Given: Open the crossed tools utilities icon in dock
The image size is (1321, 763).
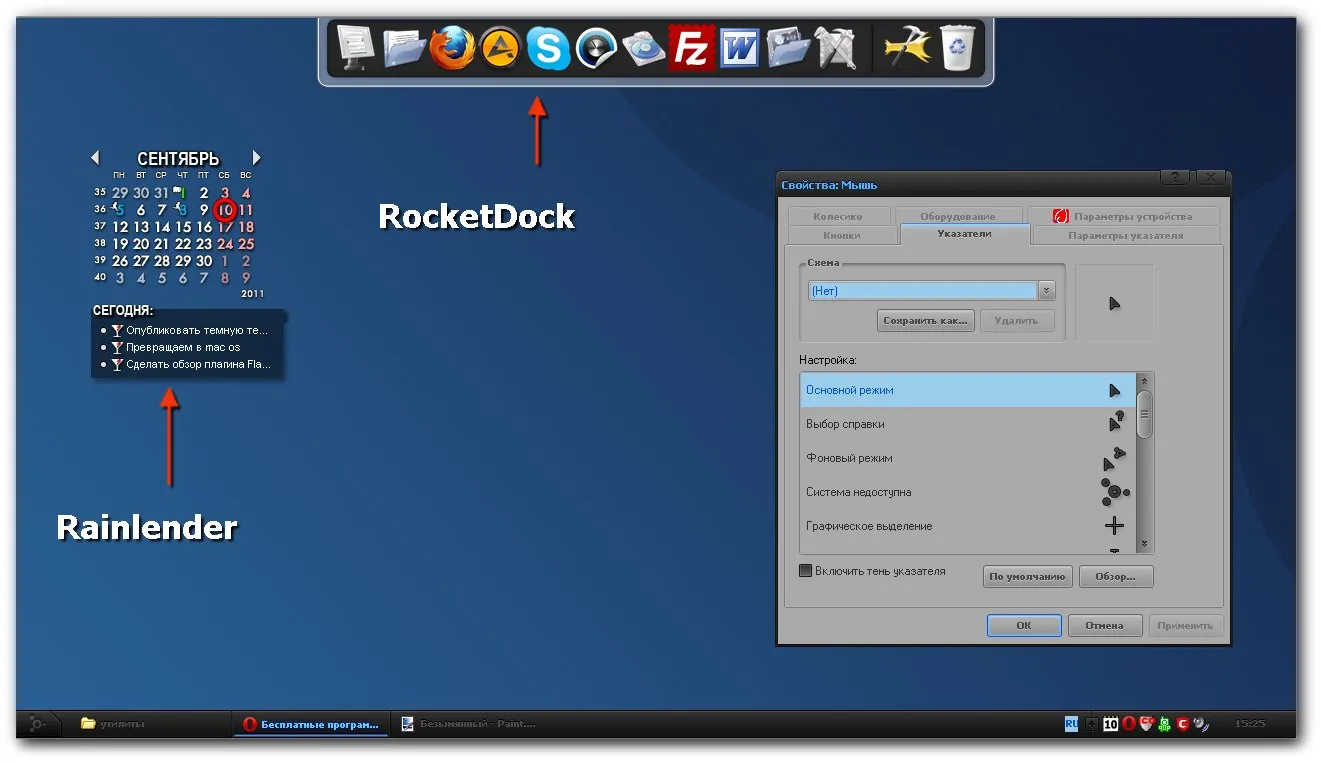Looking at the screenshot, I should pyautogui.click(x=836, y=48).
